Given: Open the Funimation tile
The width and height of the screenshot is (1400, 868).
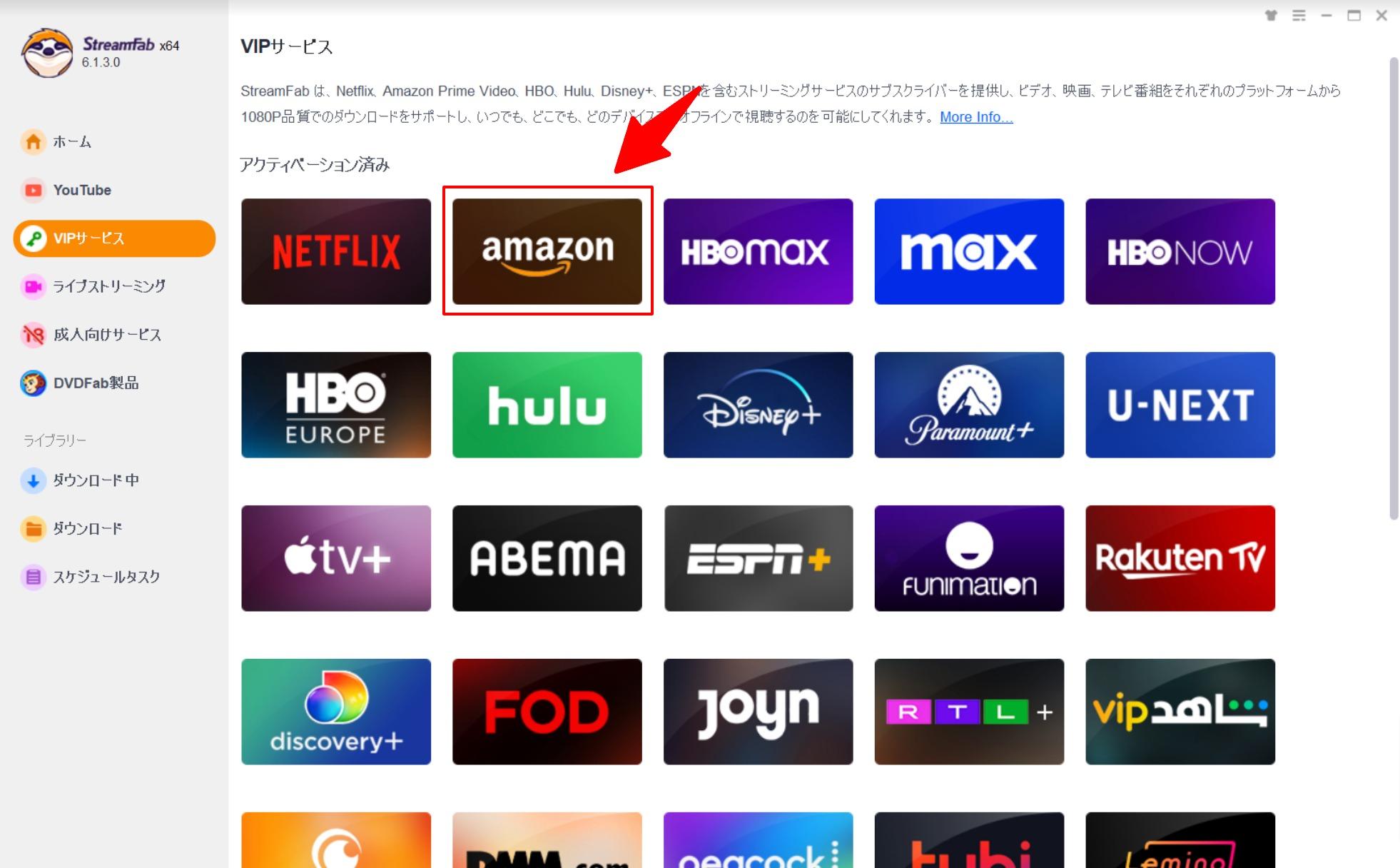Looking at the screenshot, I should (x=969, y=558).
